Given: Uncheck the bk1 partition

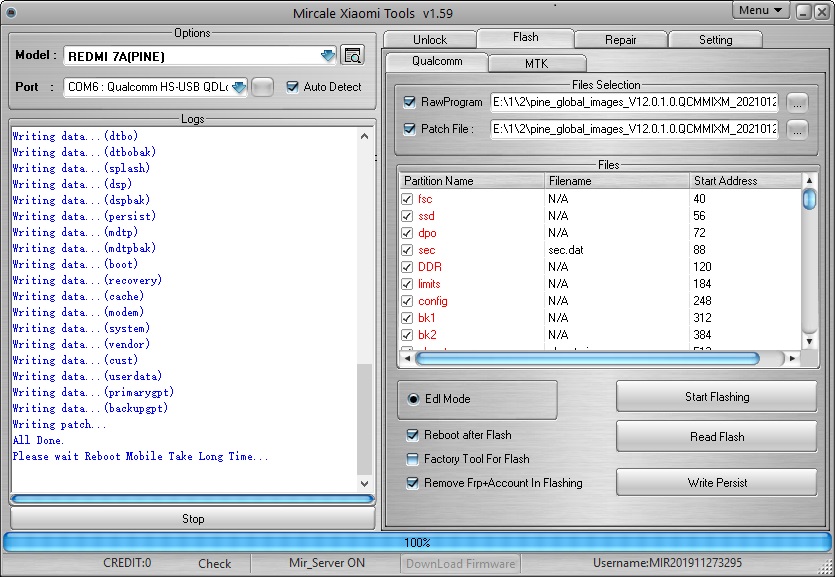Looking at the screenshot, I should pyautogui.click(x=407, y=318).
